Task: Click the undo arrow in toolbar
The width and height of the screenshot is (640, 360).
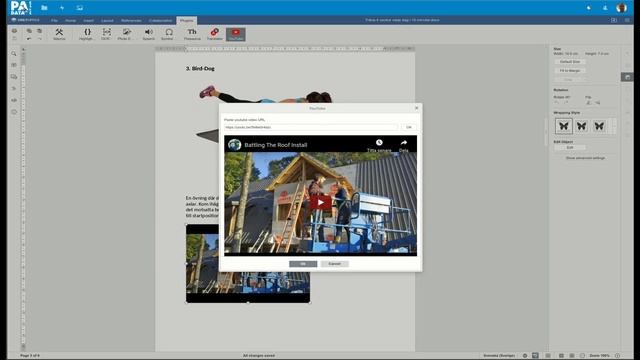Action: coord(29,39)
